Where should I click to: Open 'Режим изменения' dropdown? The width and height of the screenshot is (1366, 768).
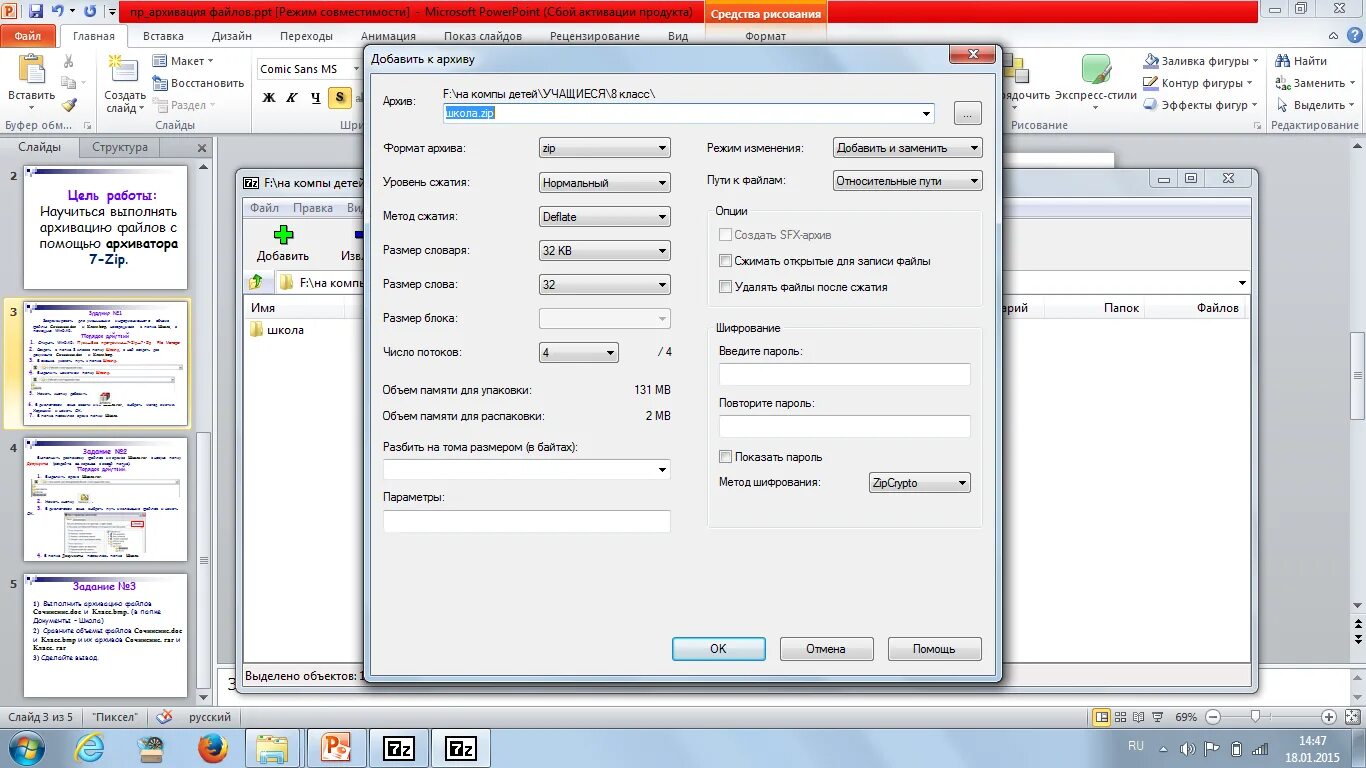tap(908, 148)
